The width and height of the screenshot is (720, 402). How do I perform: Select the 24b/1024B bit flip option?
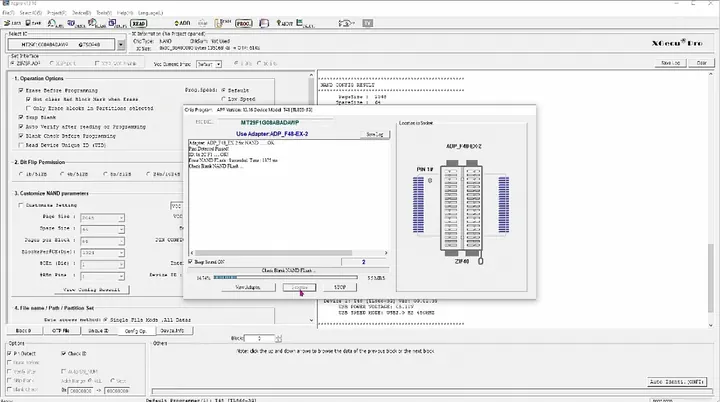148,175
